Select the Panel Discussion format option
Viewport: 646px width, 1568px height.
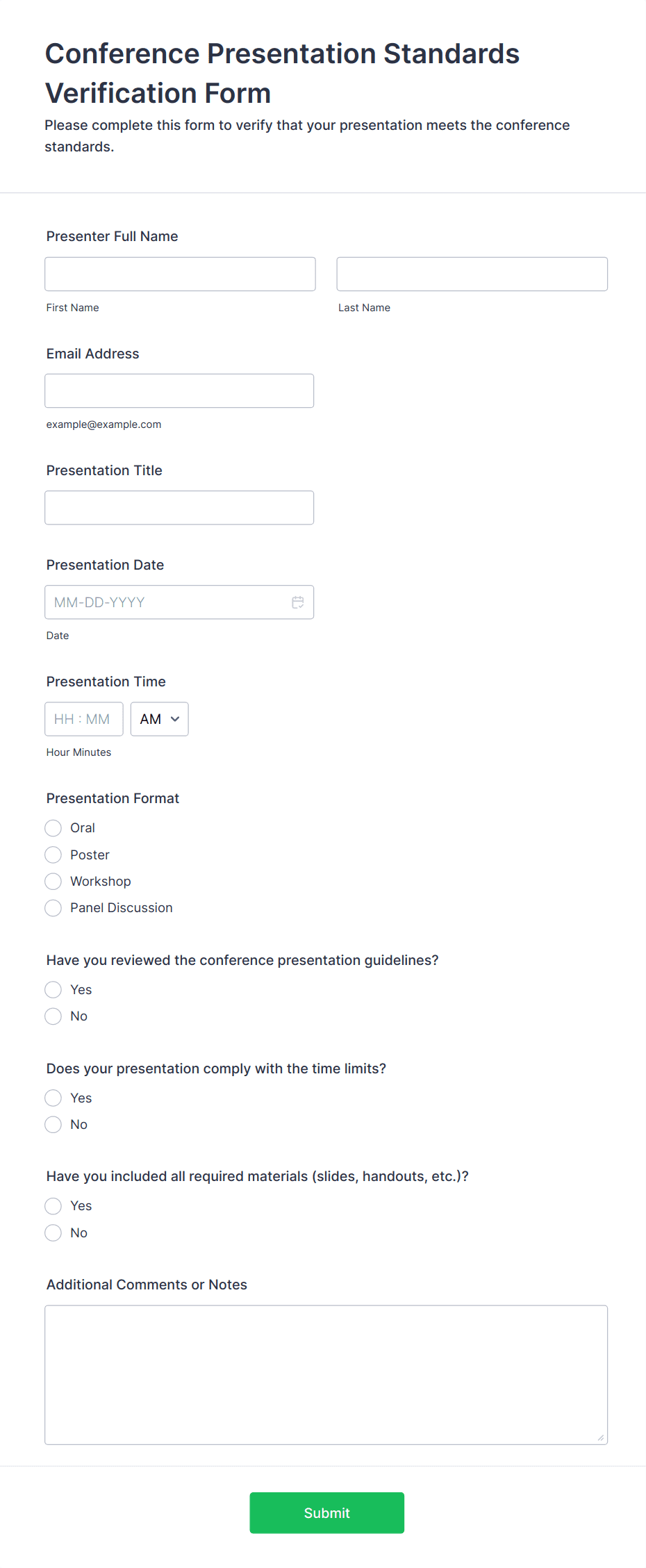pyautogui.click(x=53, y=907)
